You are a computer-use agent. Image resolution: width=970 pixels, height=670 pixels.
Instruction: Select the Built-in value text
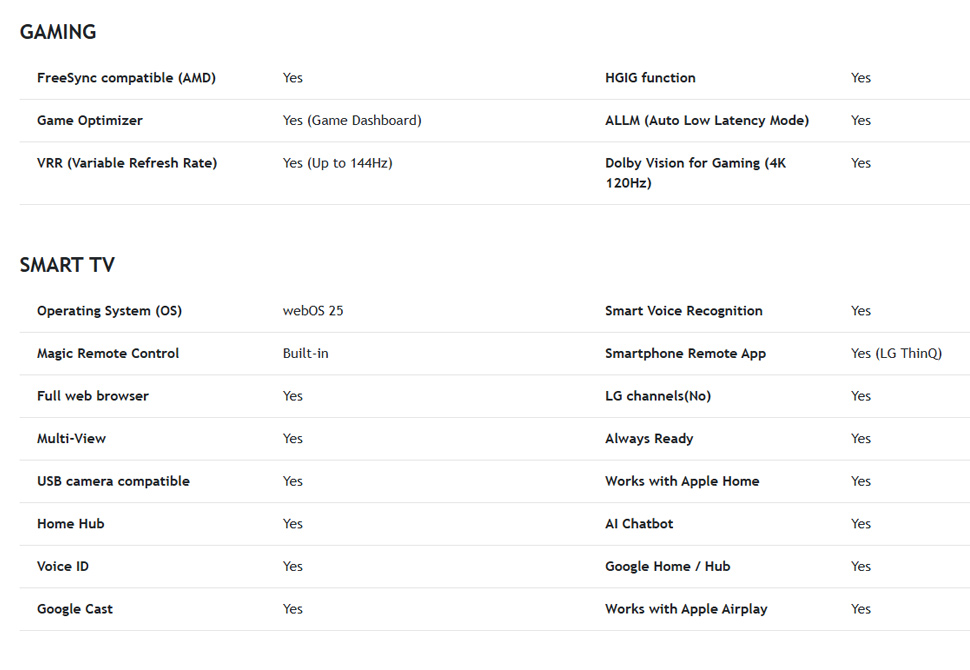pos(306,354)
